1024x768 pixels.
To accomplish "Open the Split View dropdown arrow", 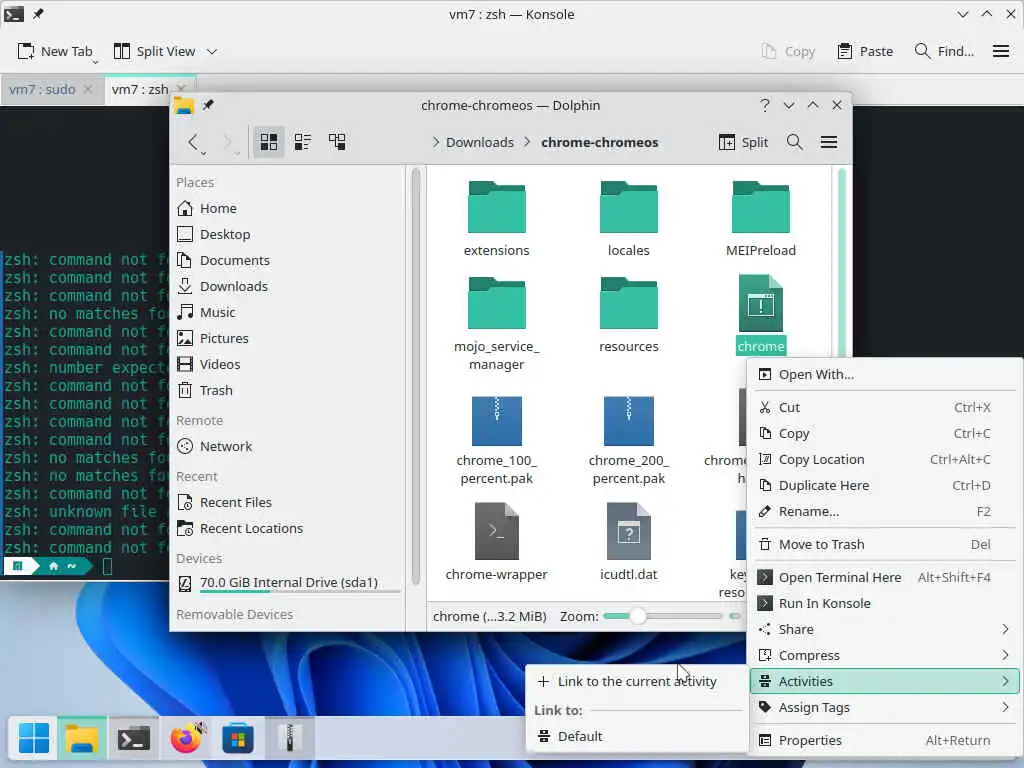I will [x=212, y=51].
